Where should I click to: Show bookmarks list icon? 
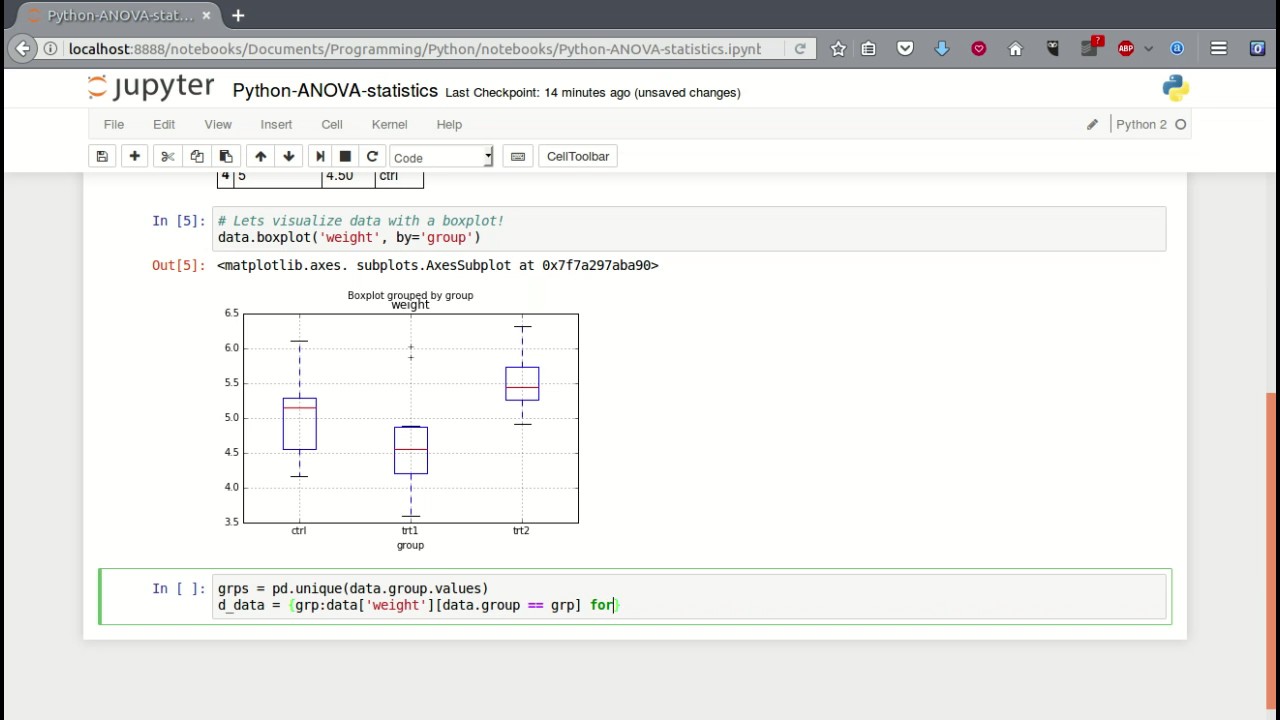(x=869, y=48)
